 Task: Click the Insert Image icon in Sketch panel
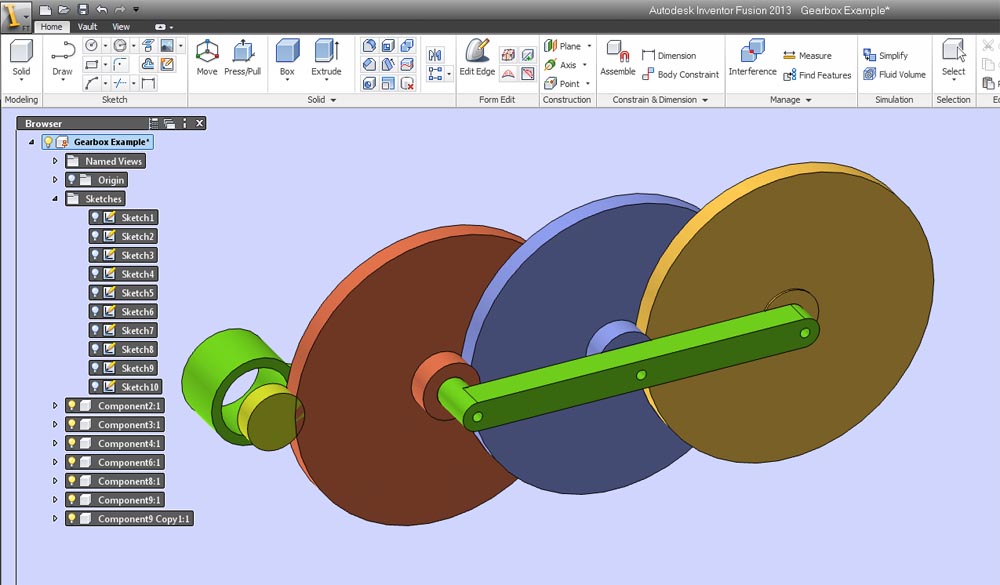[166, 45]
